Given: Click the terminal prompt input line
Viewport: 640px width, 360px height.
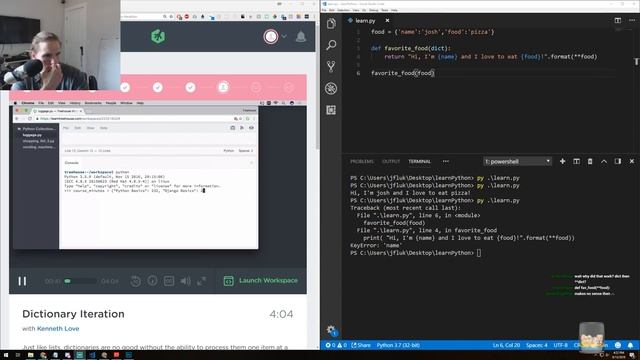Looking at the screenshot, I should click(x=416, y=253).
